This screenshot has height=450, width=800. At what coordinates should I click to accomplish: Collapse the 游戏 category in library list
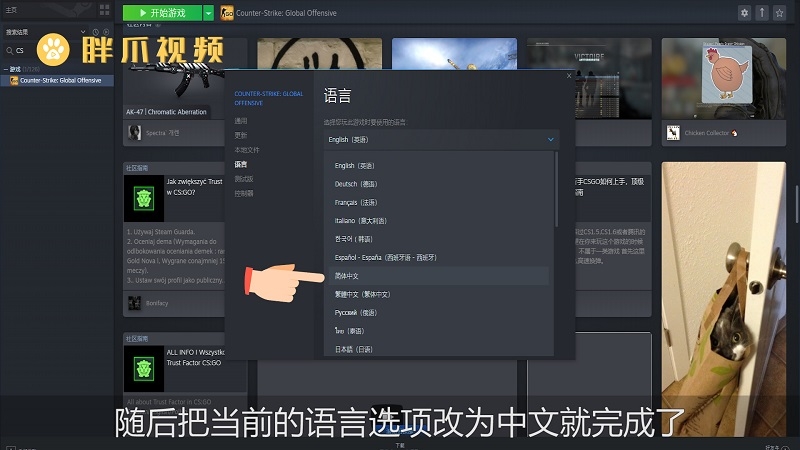click(6, 69)
